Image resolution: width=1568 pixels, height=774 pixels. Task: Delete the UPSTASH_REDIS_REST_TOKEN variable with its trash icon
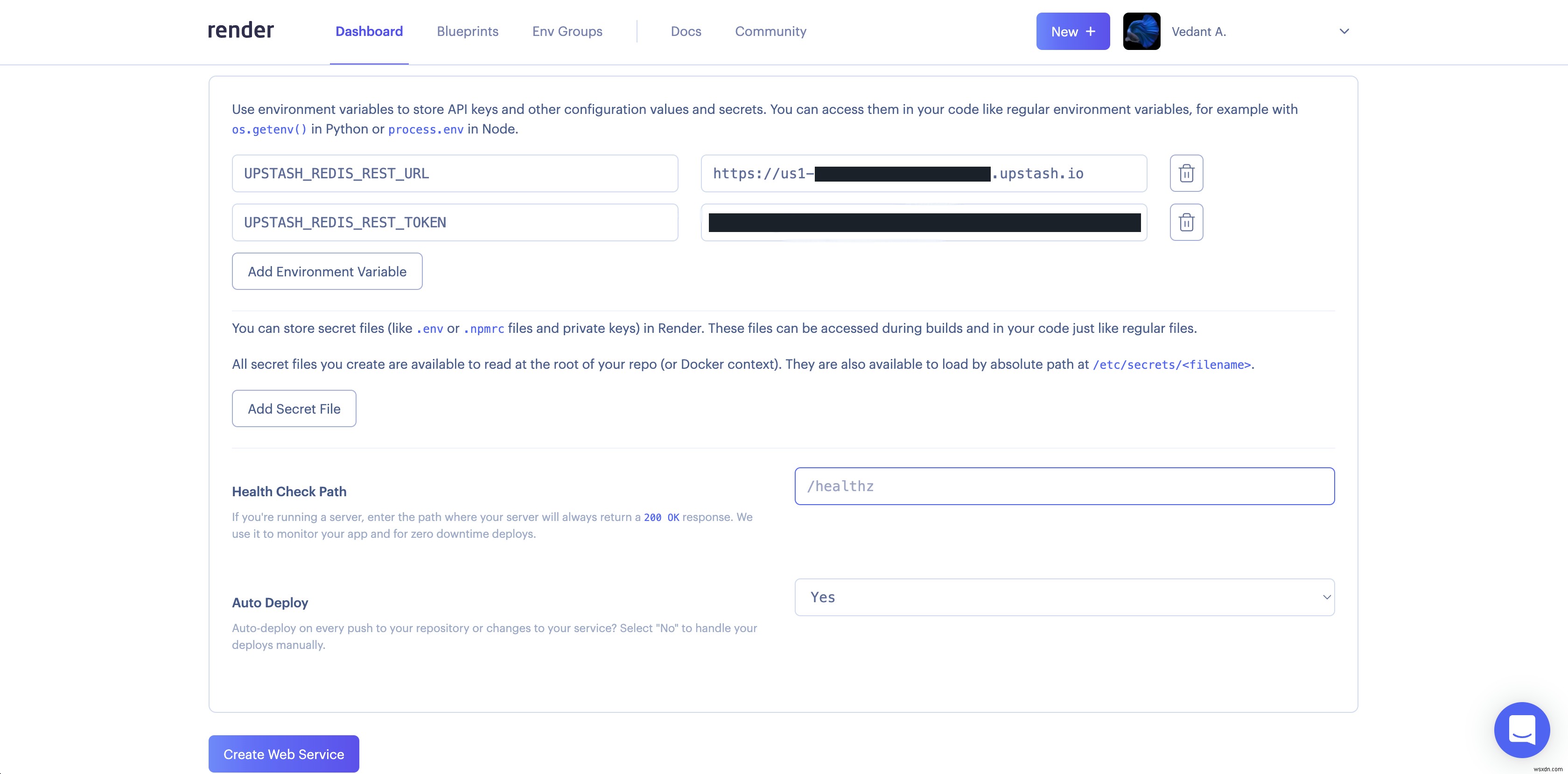coord(1186,222)
